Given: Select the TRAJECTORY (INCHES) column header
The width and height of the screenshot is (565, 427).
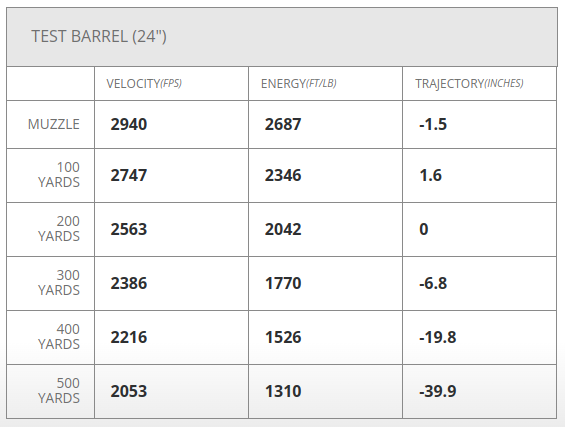Looking at the screenshot, I should (x=469, y=84).
